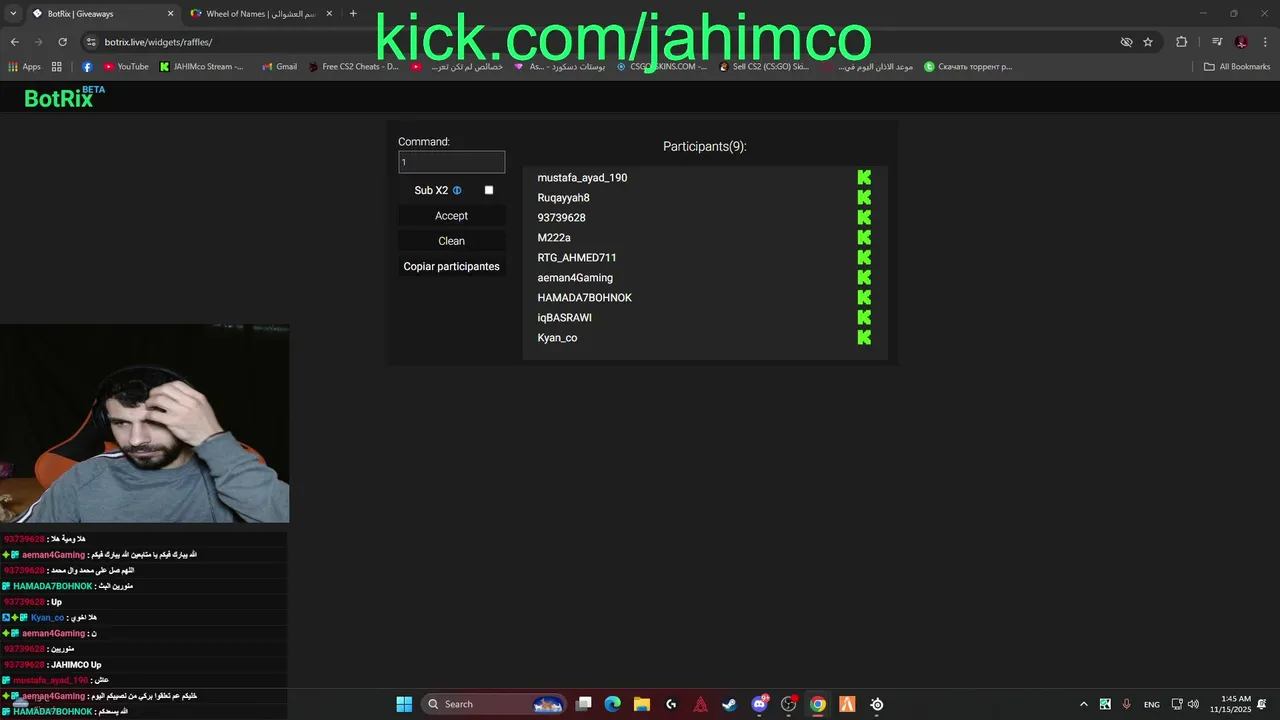
Task: Open Microsoft Edge from the taskbar
Action: coord(613,704)
